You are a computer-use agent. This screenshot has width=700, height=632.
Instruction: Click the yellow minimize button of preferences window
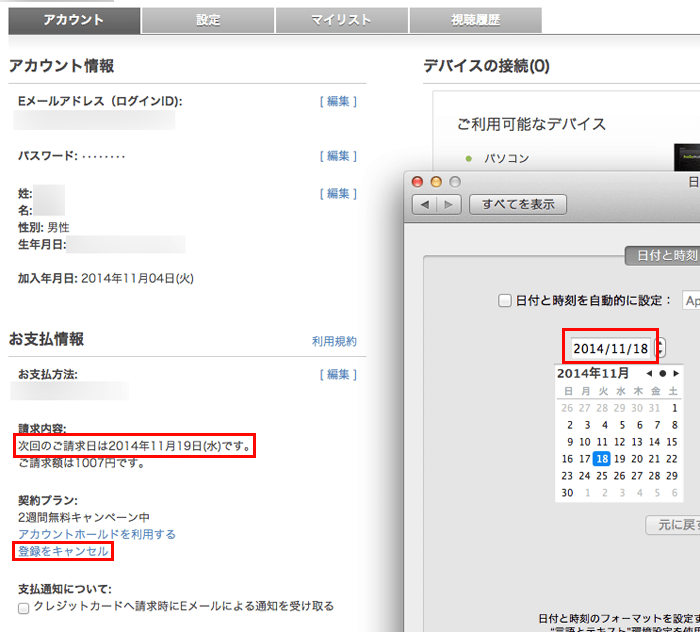coord(436,181)
